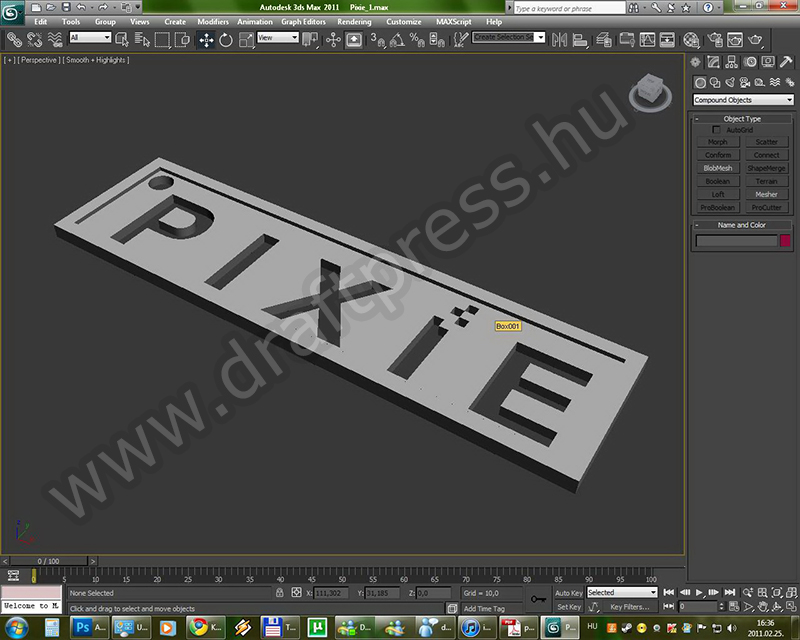This screenshot has width=800, height=640.
Task: Open the MAXScript menu
Action: click(454, 22)
